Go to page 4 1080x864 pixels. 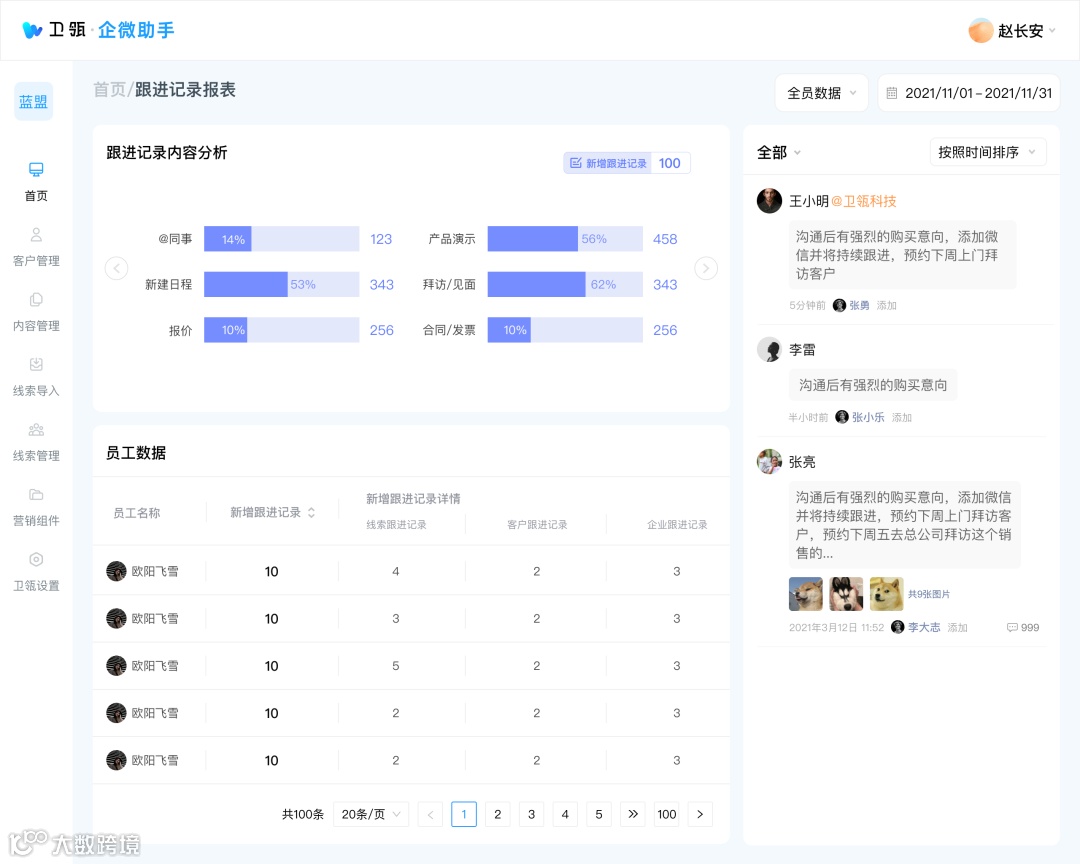565,814
